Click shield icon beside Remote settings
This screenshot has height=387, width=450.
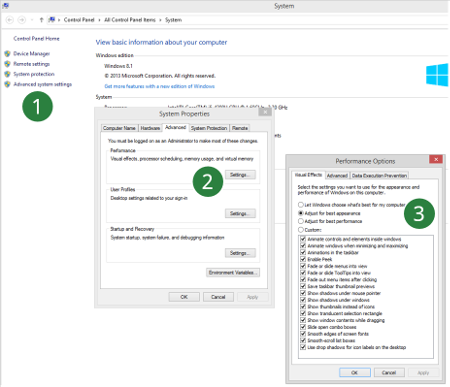[7, 64]
